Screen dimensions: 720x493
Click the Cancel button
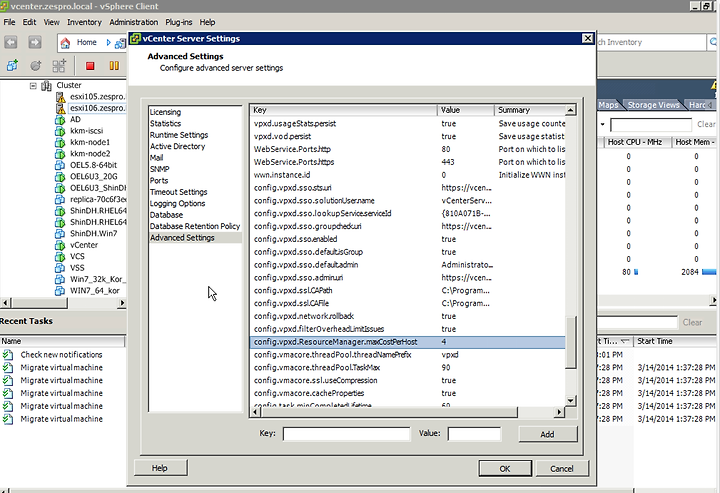tap(562, 469)
